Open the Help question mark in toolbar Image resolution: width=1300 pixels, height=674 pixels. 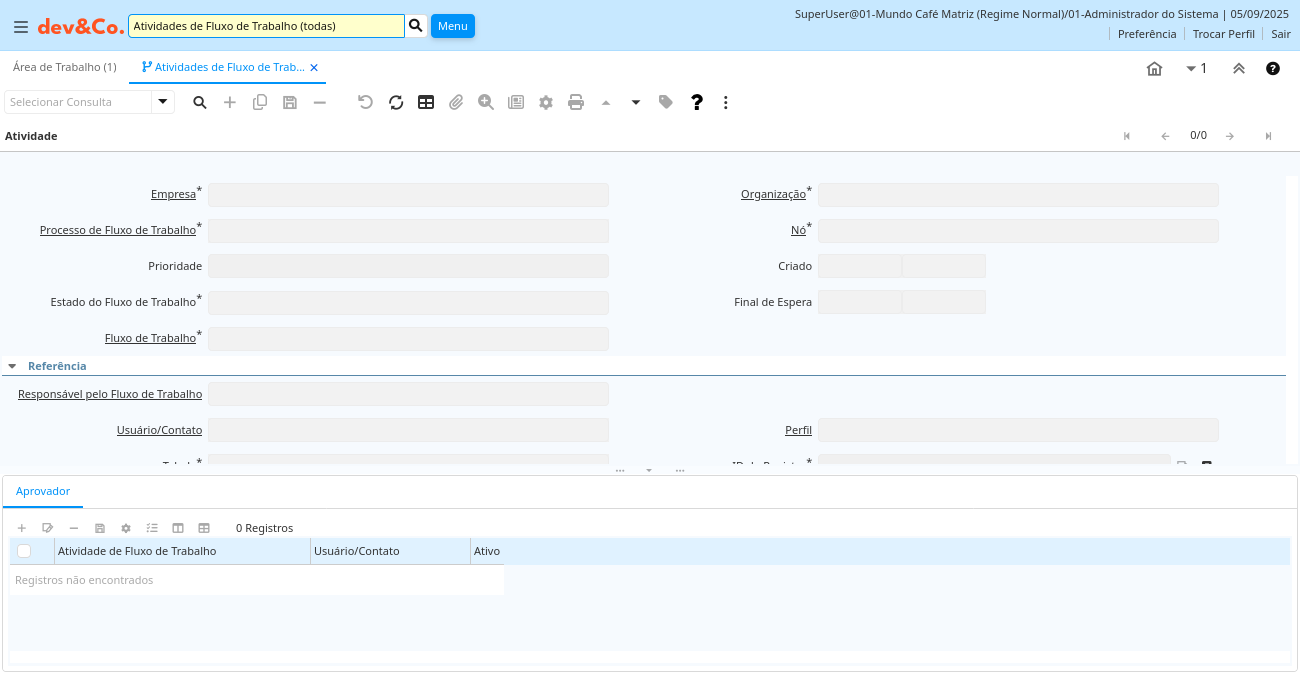point(697,102)
